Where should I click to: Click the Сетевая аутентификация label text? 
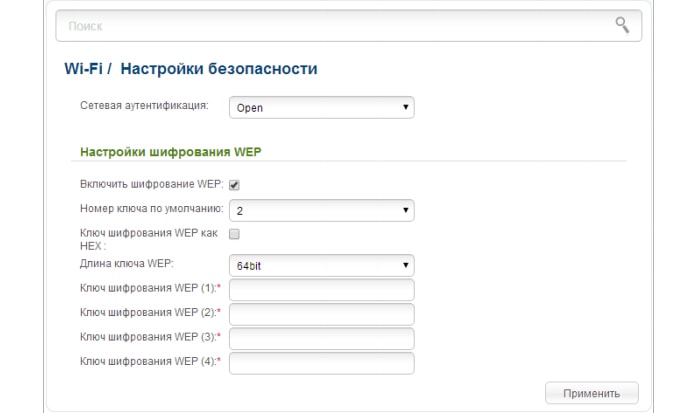[144, 106]
